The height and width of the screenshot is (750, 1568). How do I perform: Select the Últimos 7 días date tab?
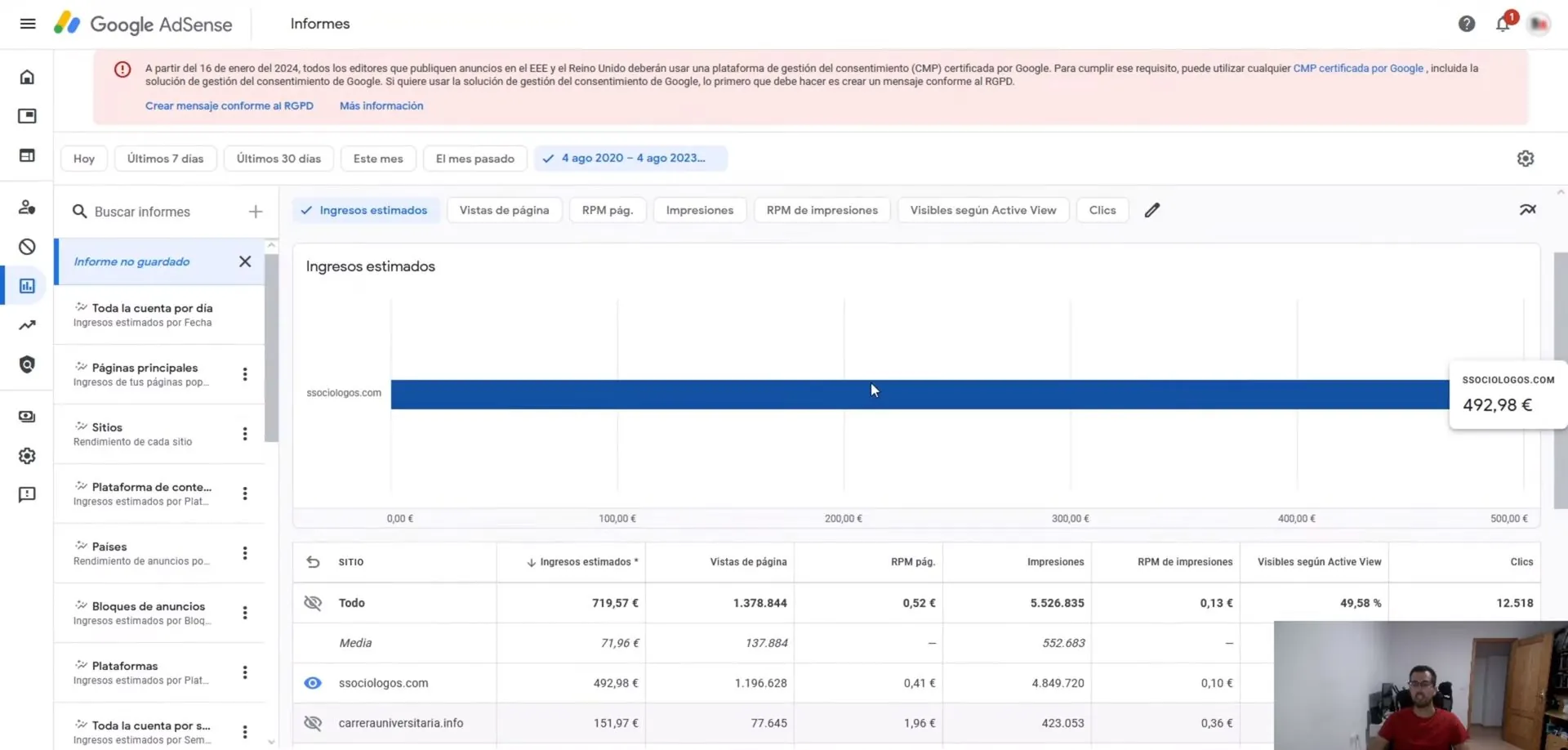[x=165, y=158]
